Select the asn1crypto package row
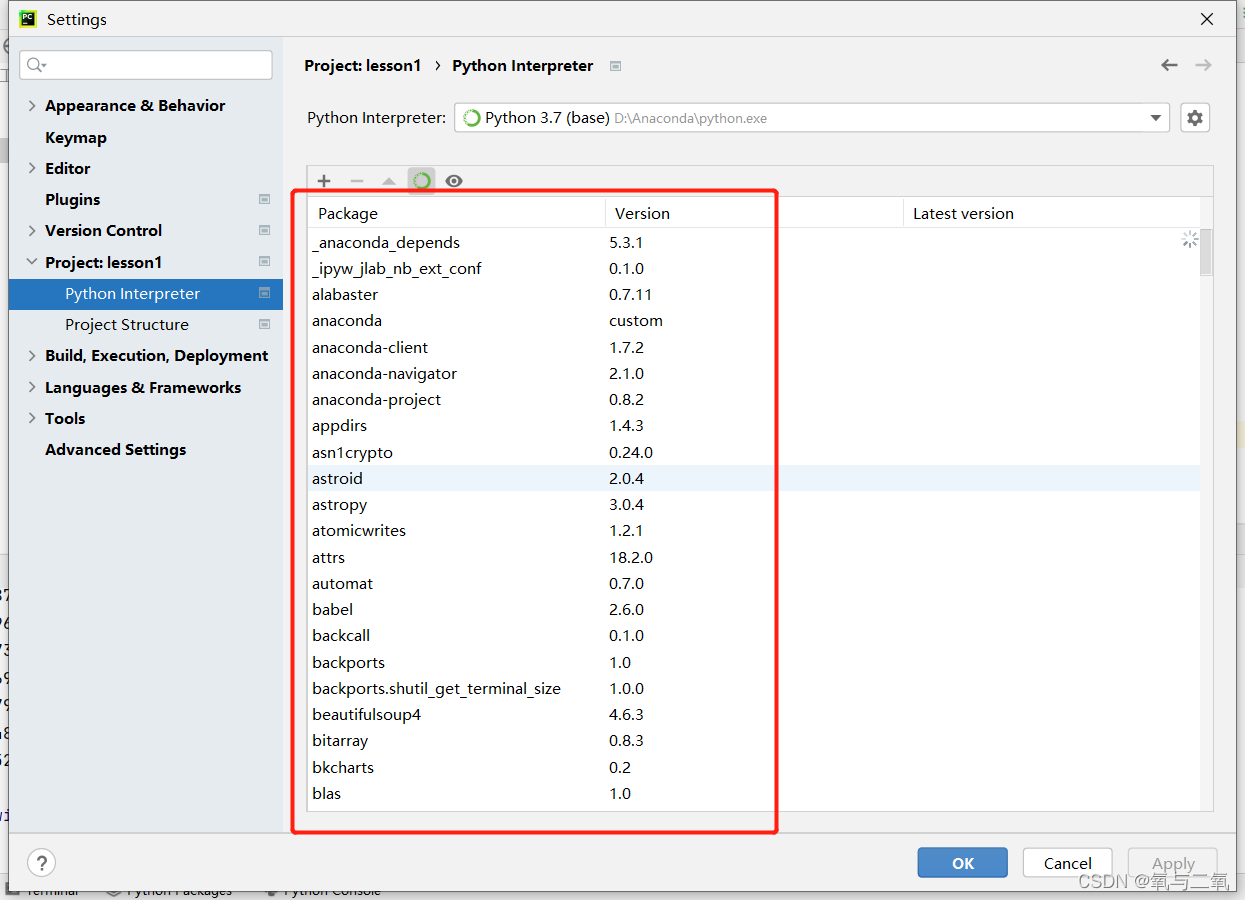 [x=754, y=453]
